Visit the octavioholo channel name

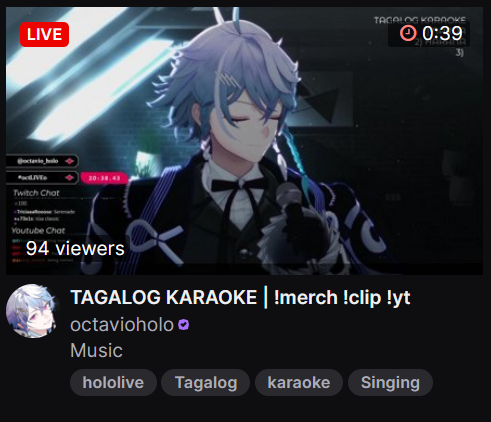coord(122,325)
